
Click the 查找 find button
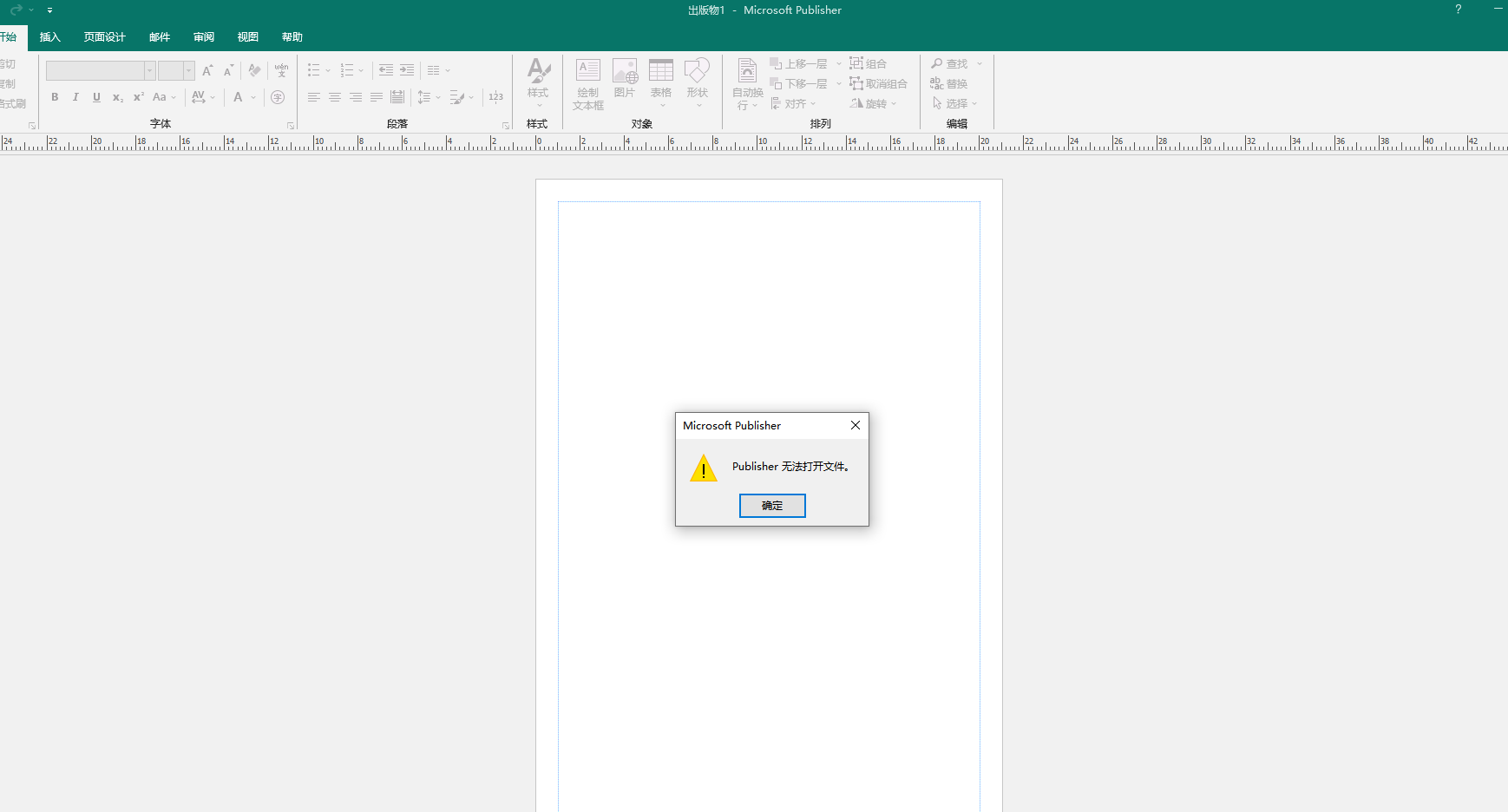pos(949,64)
